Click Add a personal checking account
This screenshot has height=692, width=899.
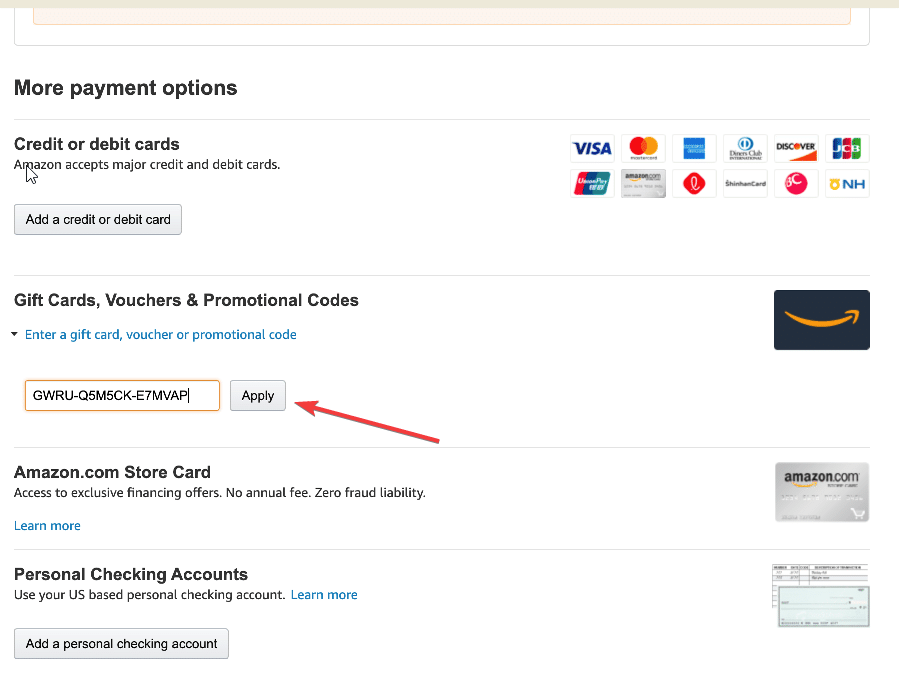(120, 643)
